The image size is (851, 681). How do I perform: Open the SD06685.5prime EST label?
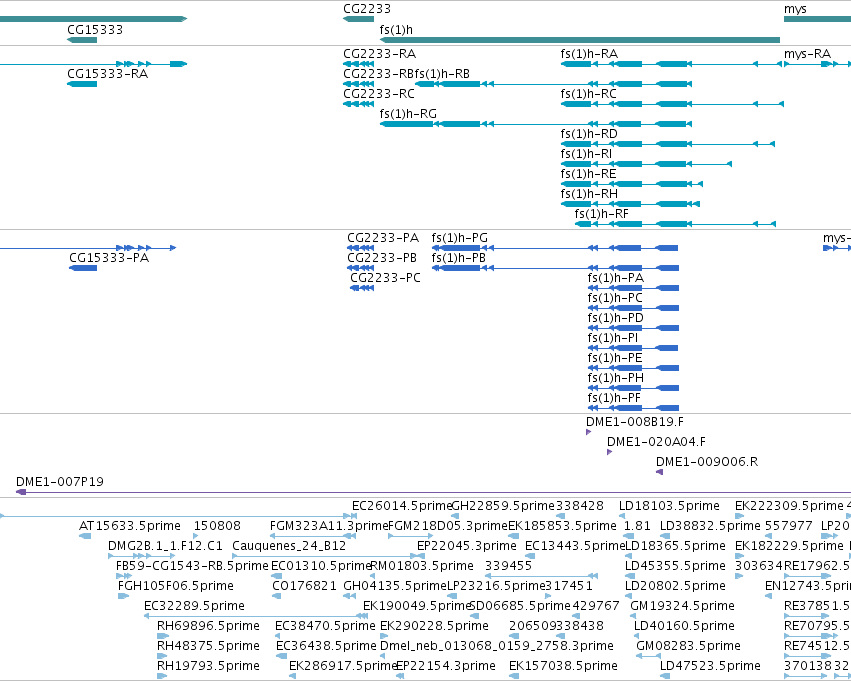point(519,607)
